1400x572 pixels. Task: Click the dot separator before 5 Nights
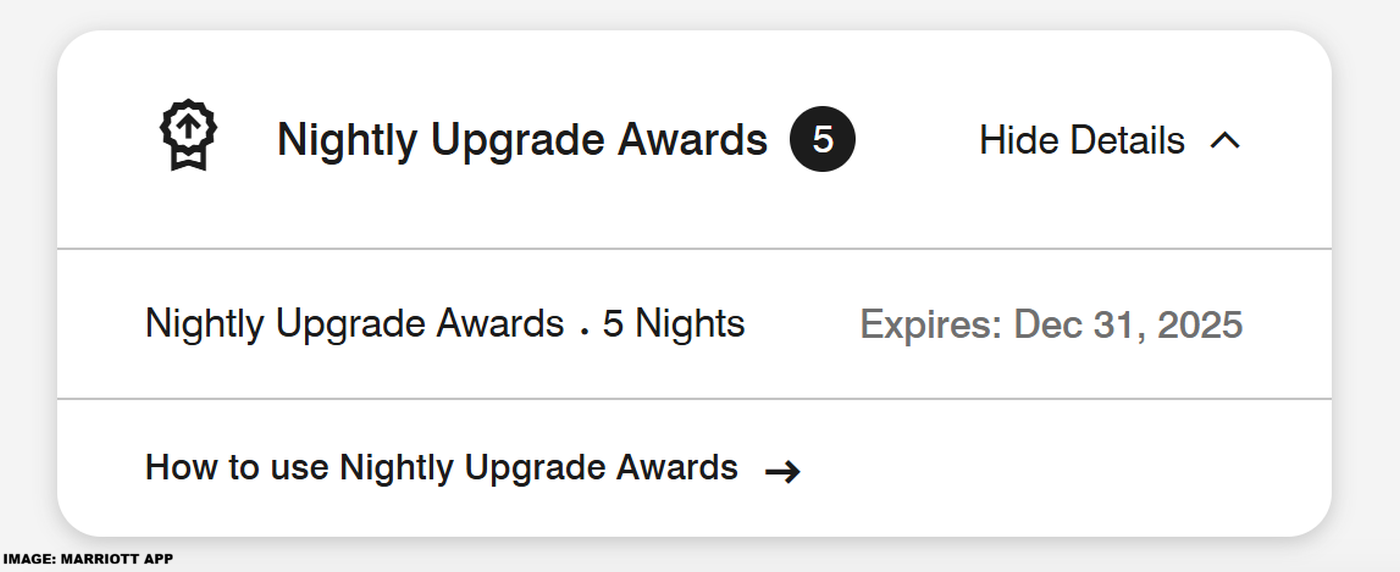click(x=583, y=331)
